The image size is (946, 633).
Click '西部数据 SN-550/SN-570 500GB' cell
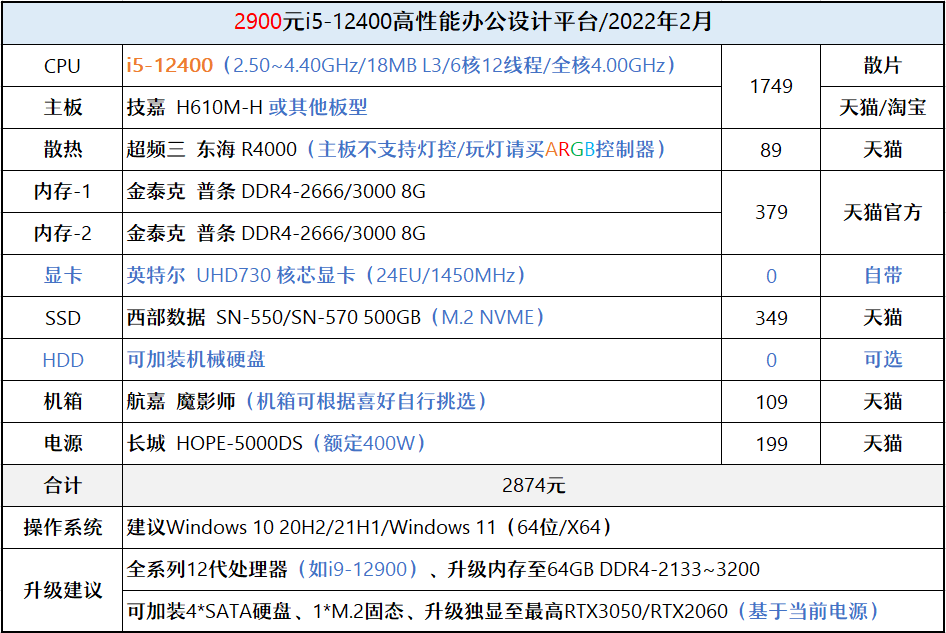tap(422, 317)
